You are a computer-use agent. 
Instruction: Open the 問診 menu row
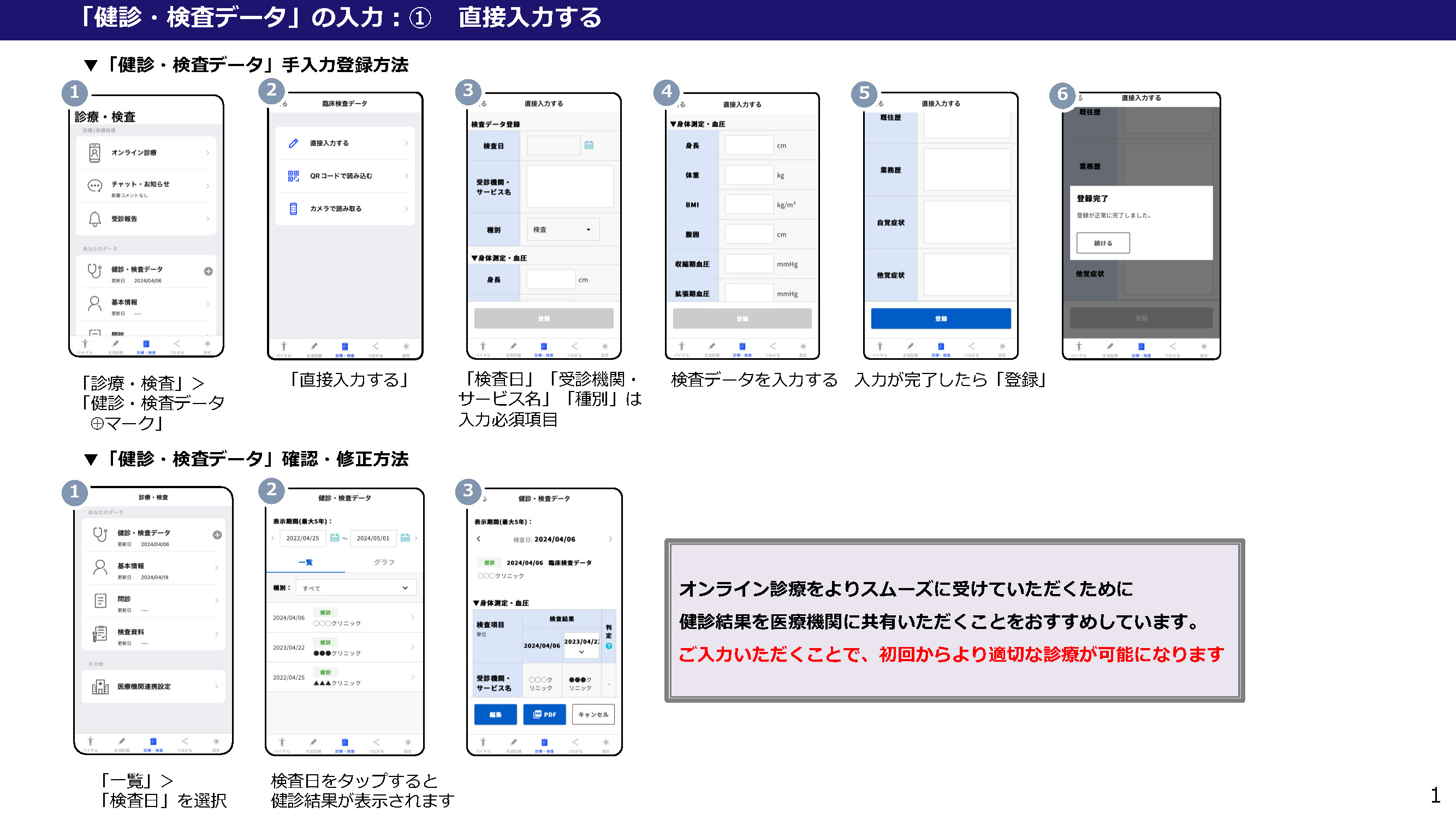(x=153, y=600)
